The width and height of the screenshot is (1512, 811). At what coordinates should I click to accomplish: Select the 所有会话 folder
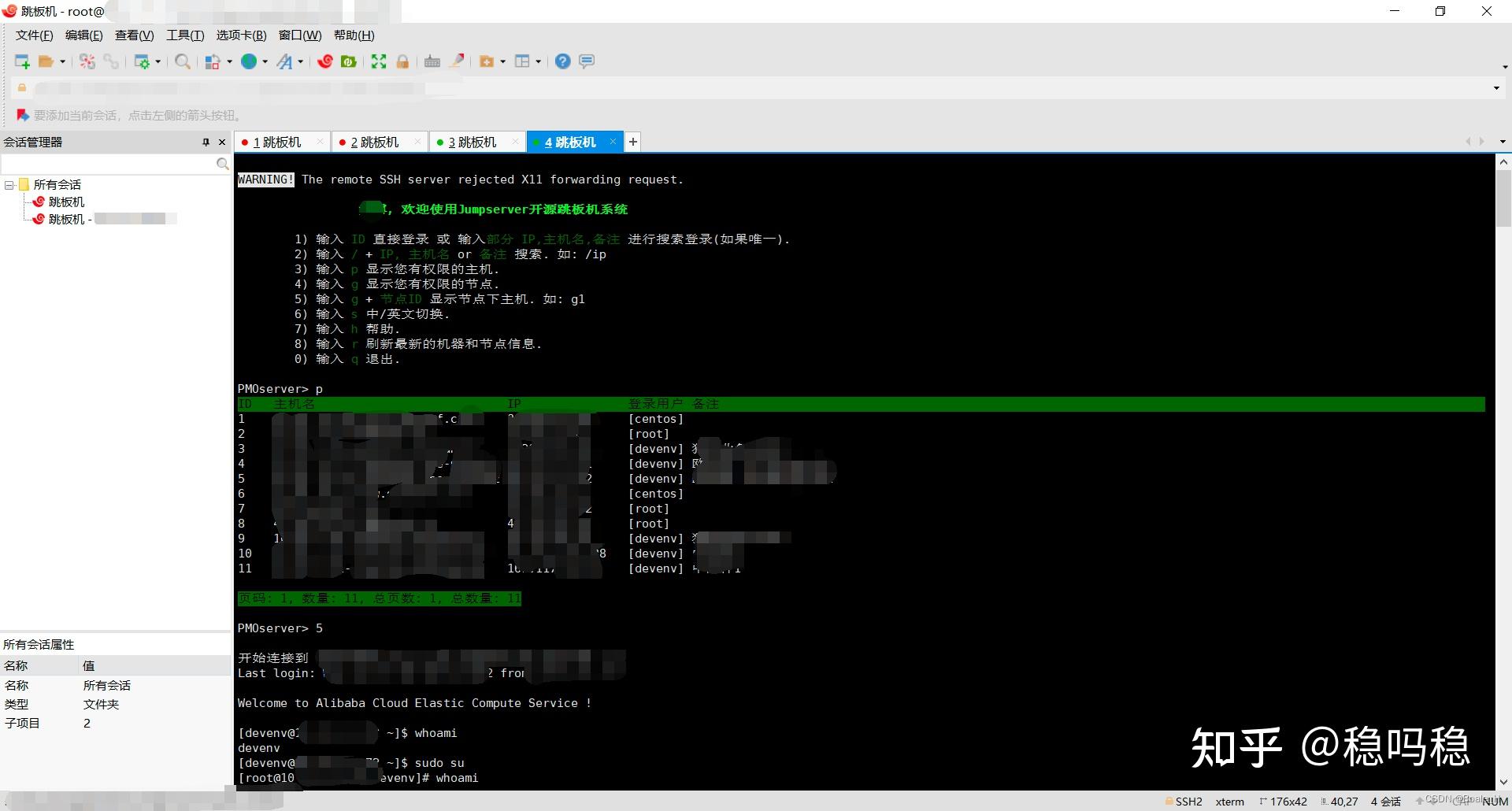click(57, 185)
